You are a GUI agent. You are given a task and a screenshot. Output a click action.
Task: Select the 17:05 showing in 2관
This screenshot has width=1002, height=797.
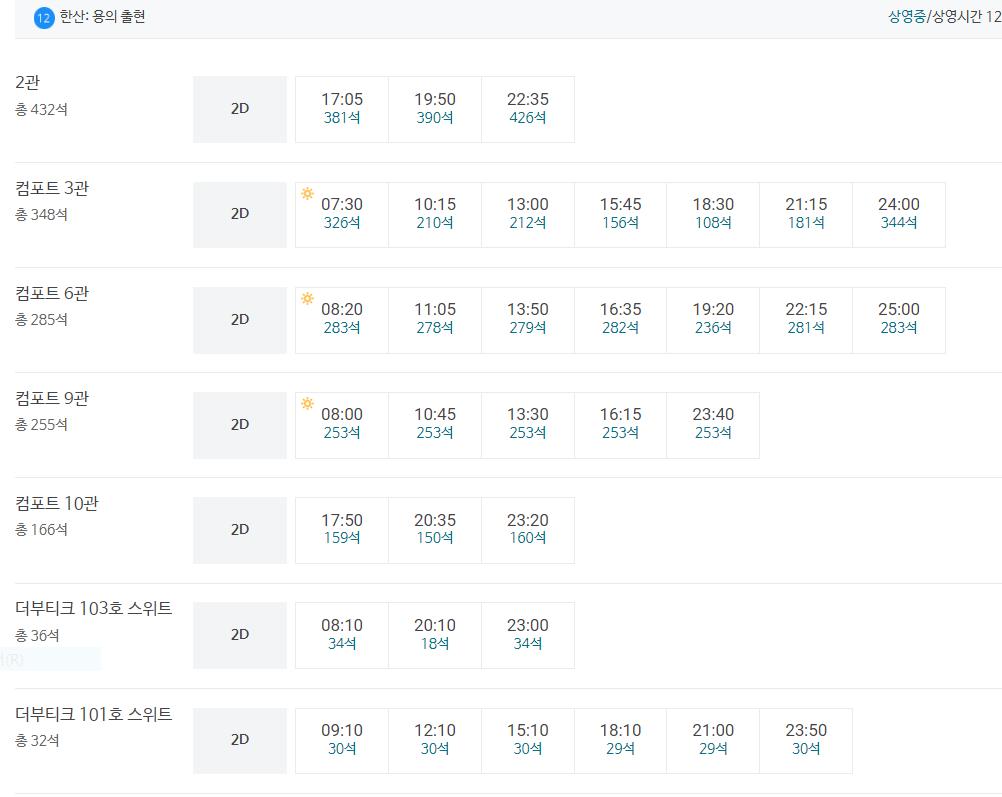pos(342,109)
